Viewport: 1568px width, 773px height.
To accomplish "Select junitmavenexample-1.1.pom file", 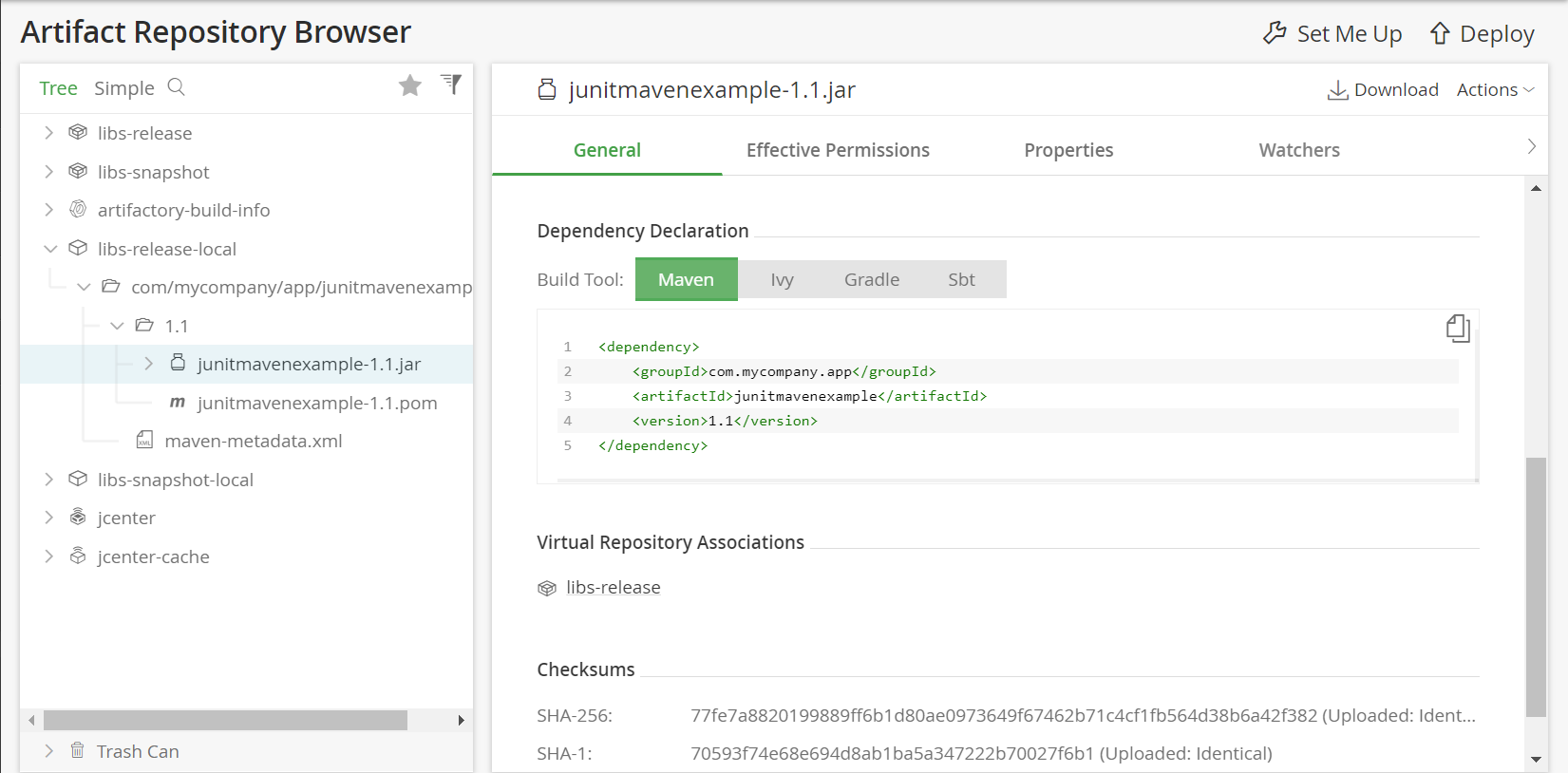I will coord(316,404).
